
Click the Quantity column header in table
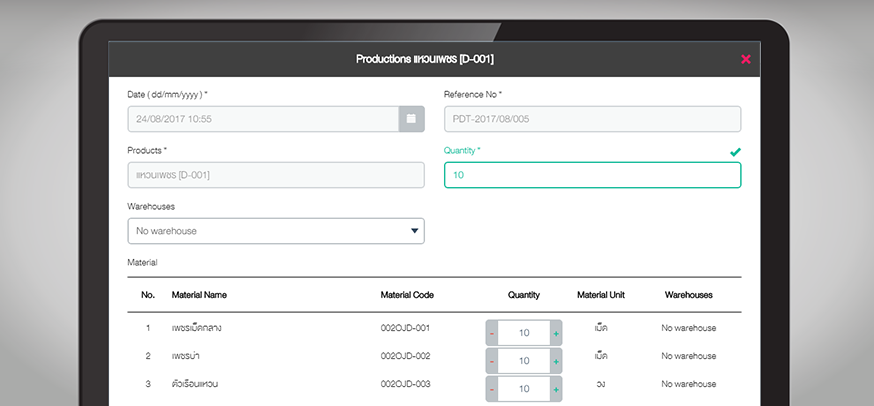pyautogui.click(x=524, y=295)
